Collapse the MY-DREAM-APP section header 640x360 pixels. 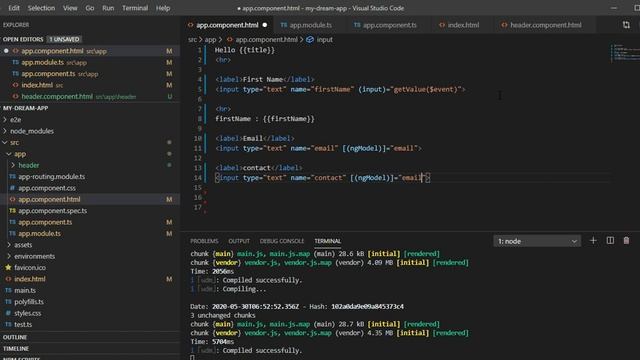click(25, 108)
